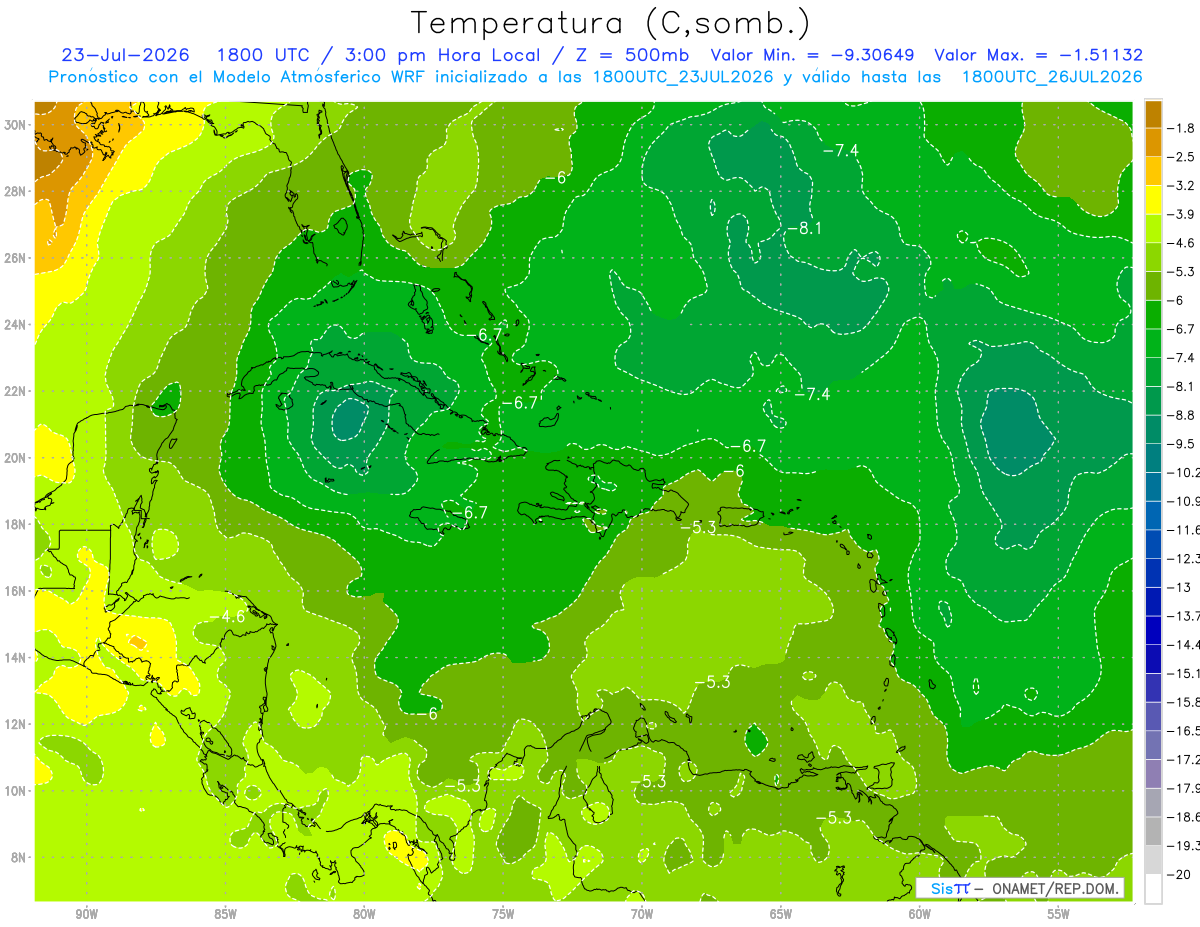Click the '-4.6' value on the color scale
Viewport: 1200px width, 927px height.
click(1182, 243)
